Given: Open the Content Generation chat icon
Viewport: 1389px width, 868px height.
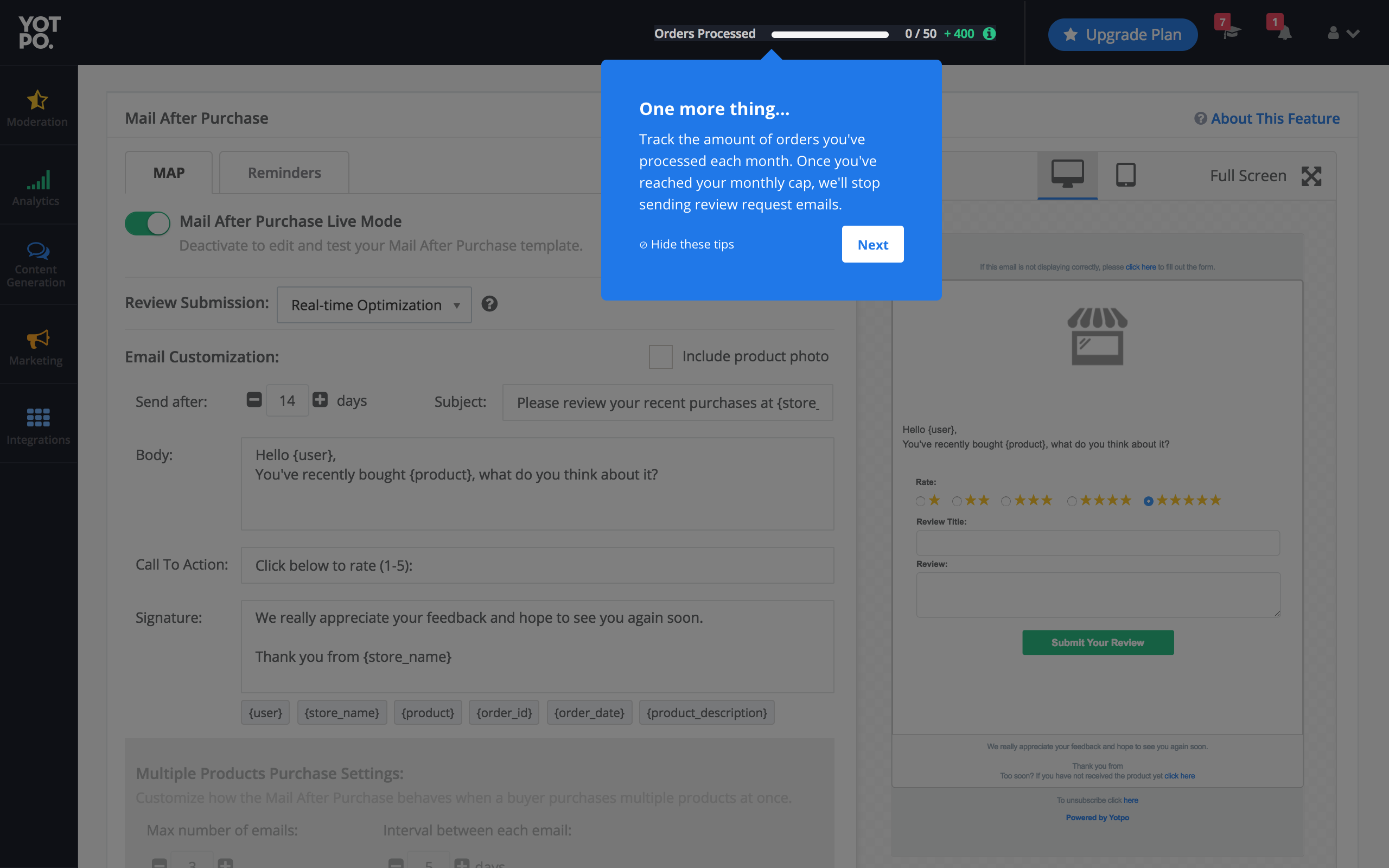Looking at the screenshot, I should click(38, 251).
